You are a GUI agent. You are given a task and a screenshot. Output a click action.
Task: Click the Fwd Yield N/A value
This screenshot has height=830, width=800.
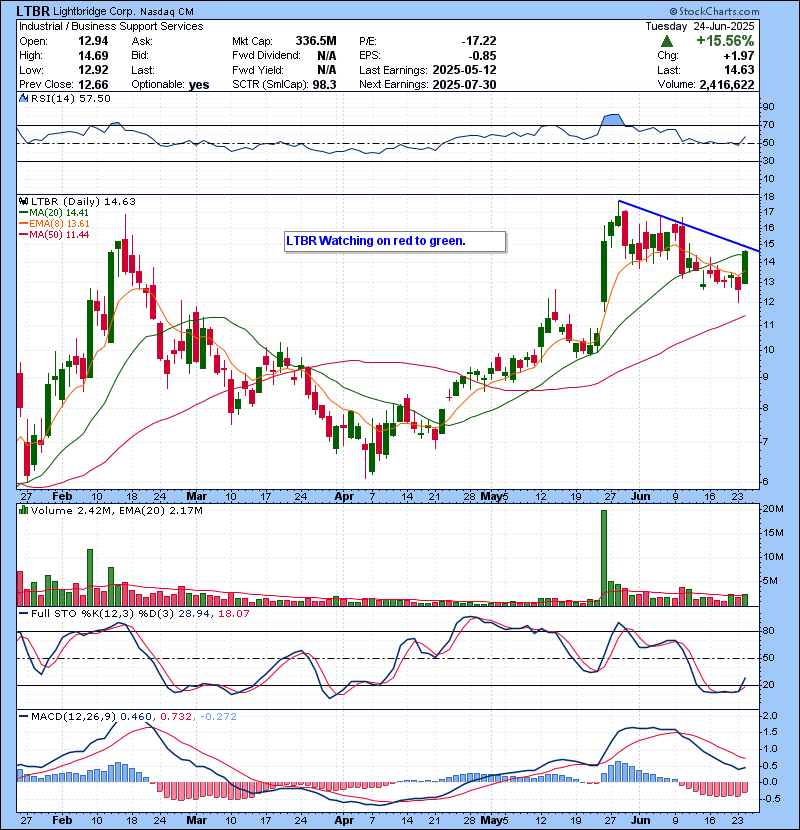pos(327,70)
